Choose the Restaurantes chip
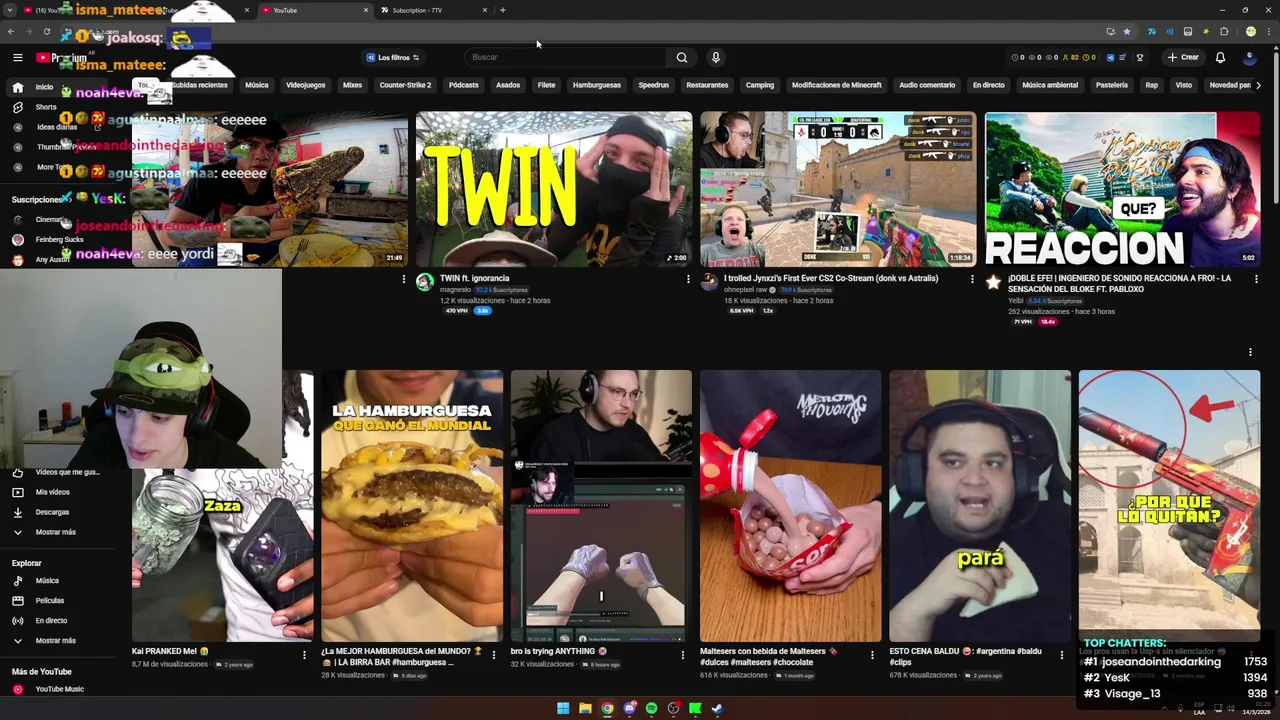 [707, 85]
